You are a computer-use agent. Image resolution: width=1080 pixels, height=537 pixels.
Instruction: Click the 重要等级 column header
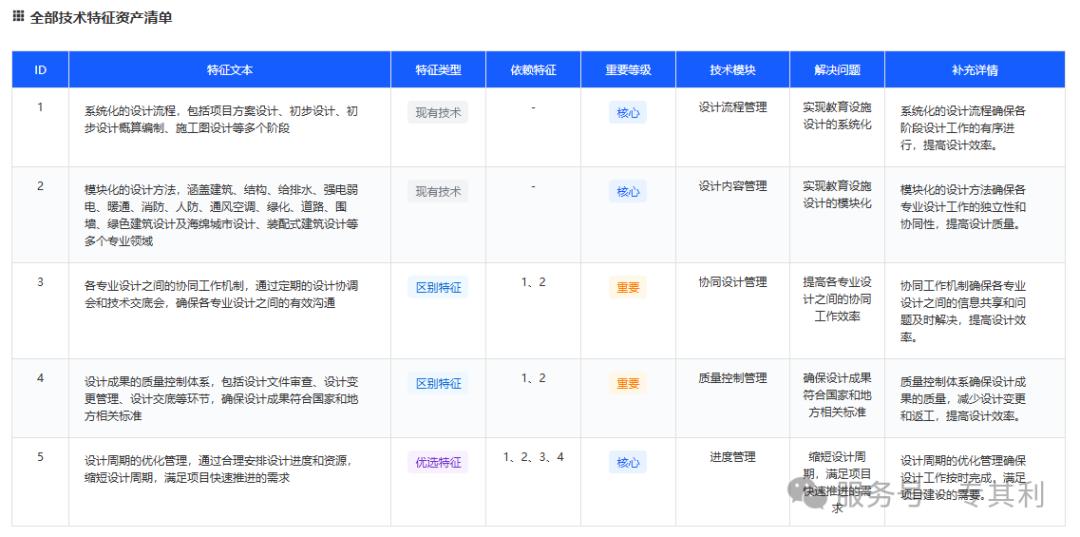click(628, 70)
